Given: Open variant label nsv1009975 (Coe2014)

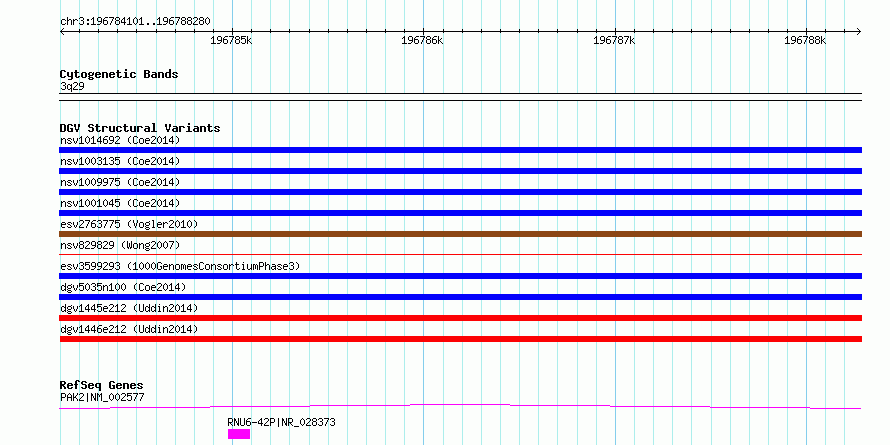Looking at the screenshot, I should [120, 182].
